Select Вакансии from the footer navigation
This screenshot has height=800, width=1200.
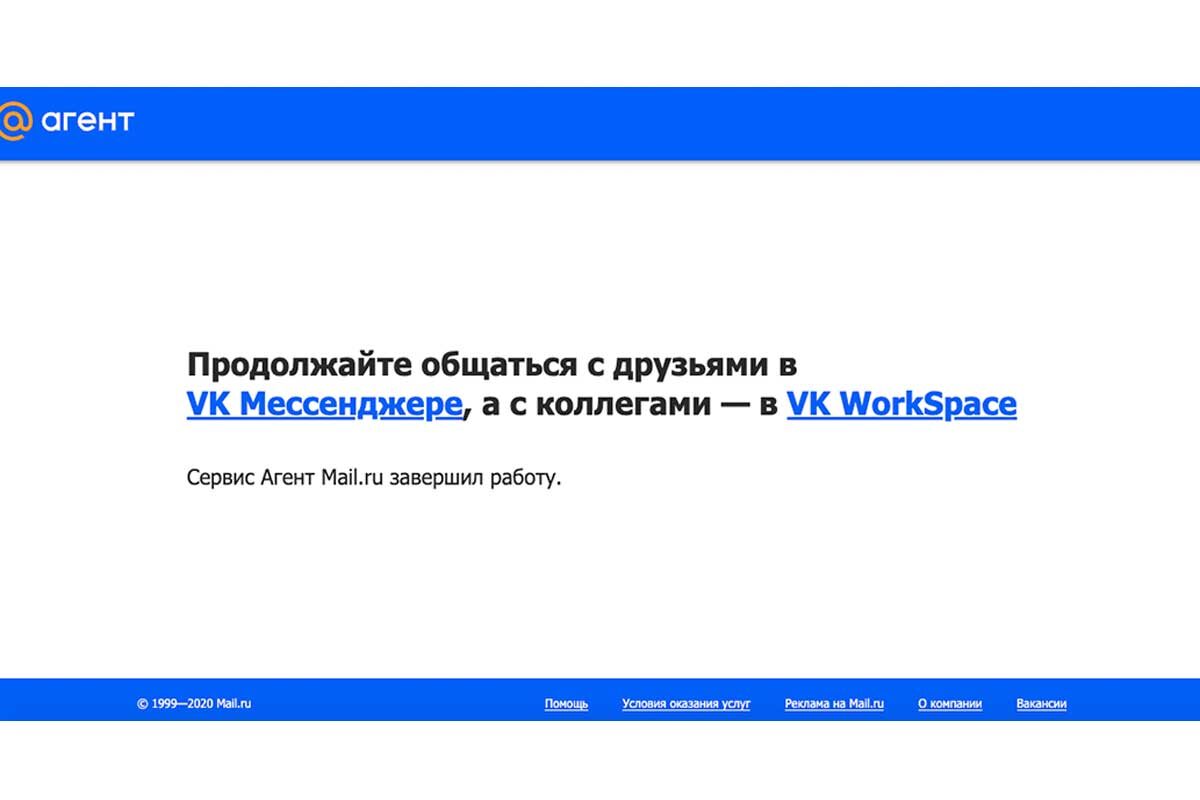(1040, 704)
